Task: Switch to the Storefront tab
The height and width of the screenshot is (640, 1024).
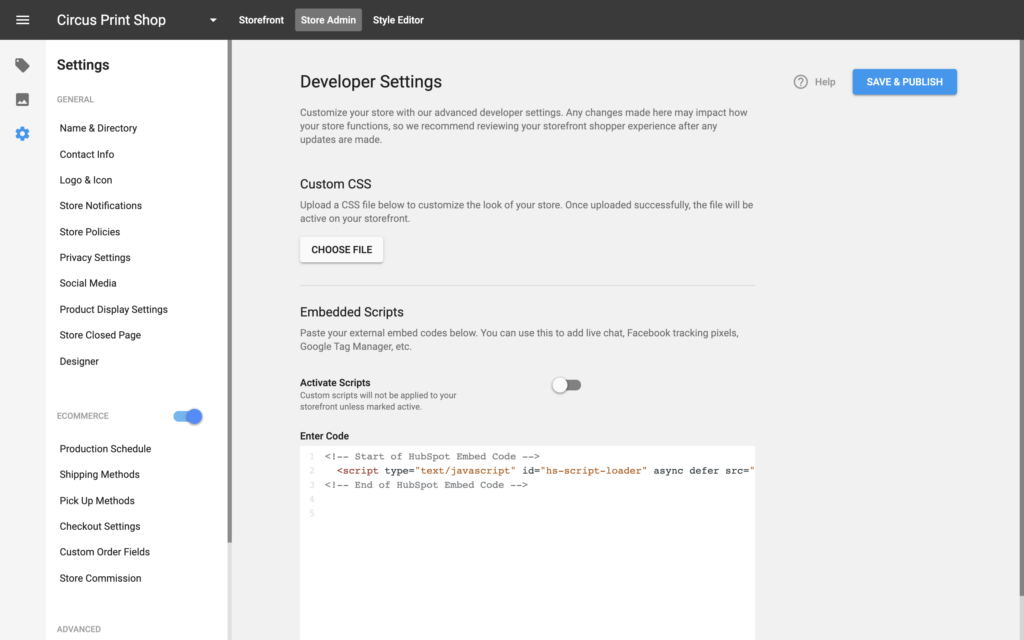Action: [261, 20]
